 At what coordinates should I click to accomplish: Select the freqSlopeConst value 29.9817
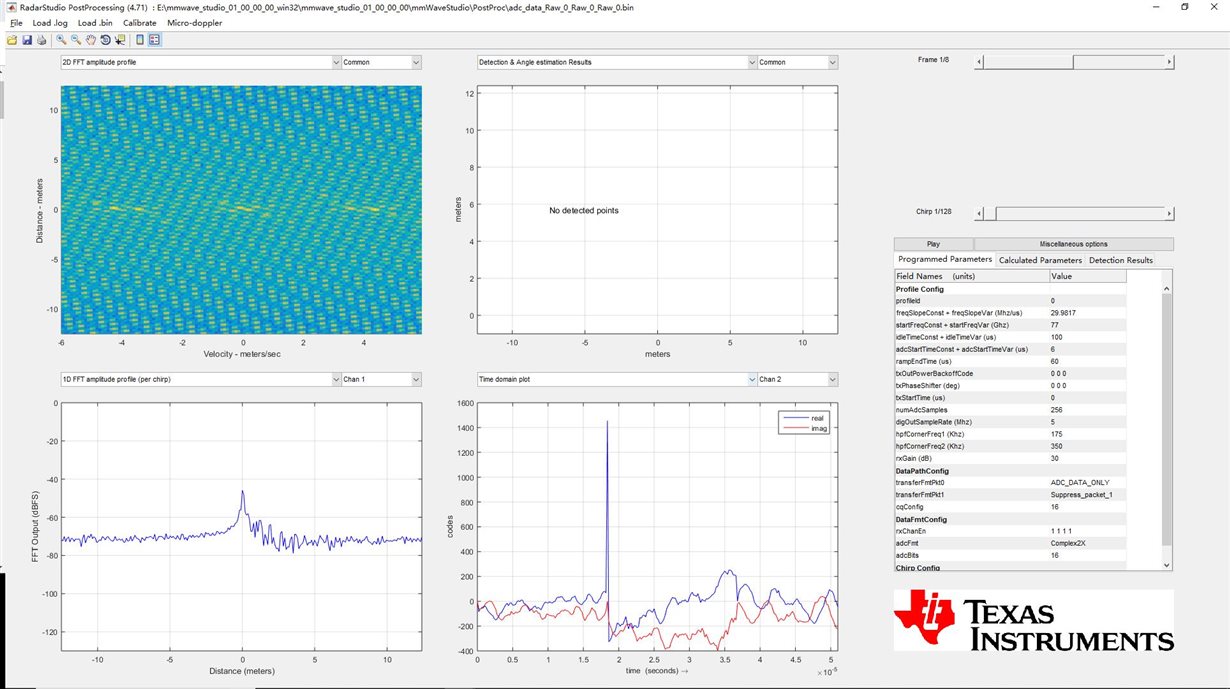click(x=1088, y=313)
